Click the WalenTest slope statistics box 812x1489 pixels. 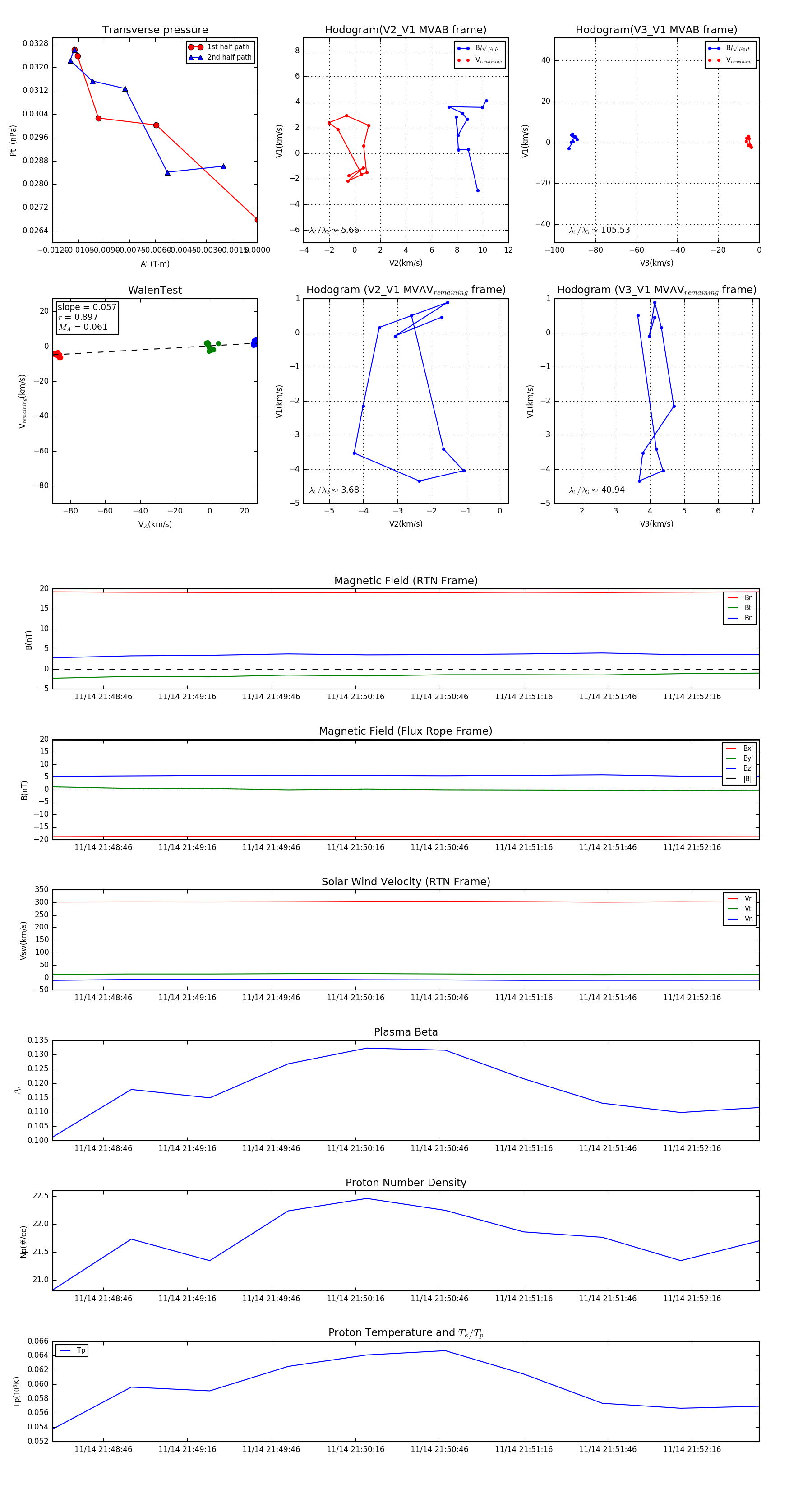point(87,317)
